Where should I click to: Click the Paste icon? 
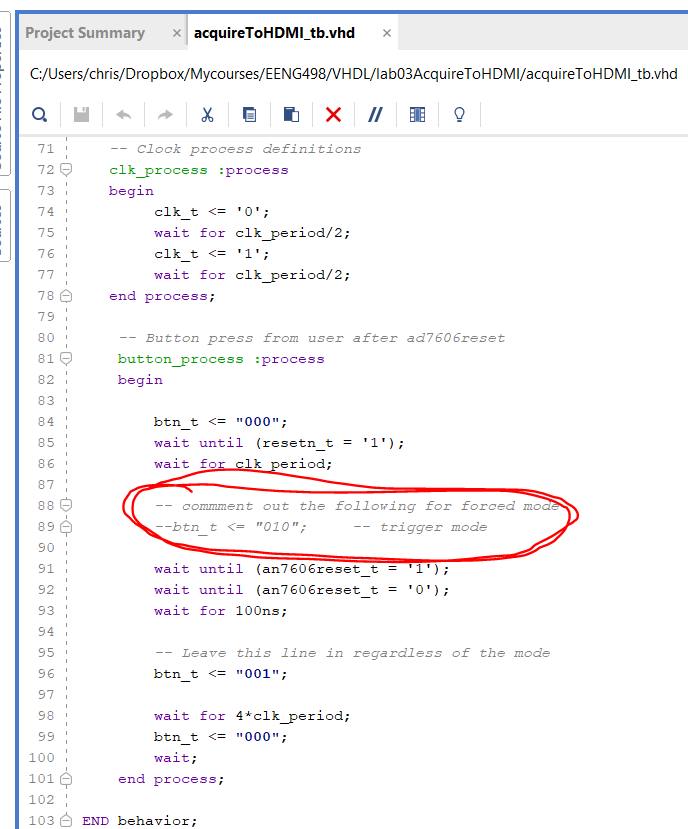point(291,114)
